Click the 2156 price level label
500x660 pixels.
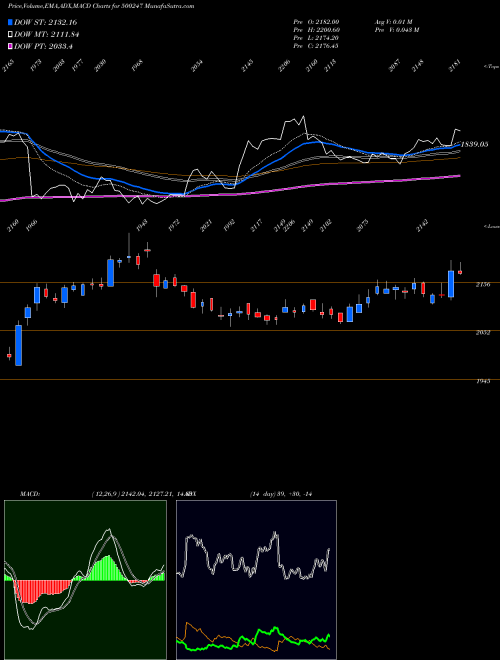(482, 285)
